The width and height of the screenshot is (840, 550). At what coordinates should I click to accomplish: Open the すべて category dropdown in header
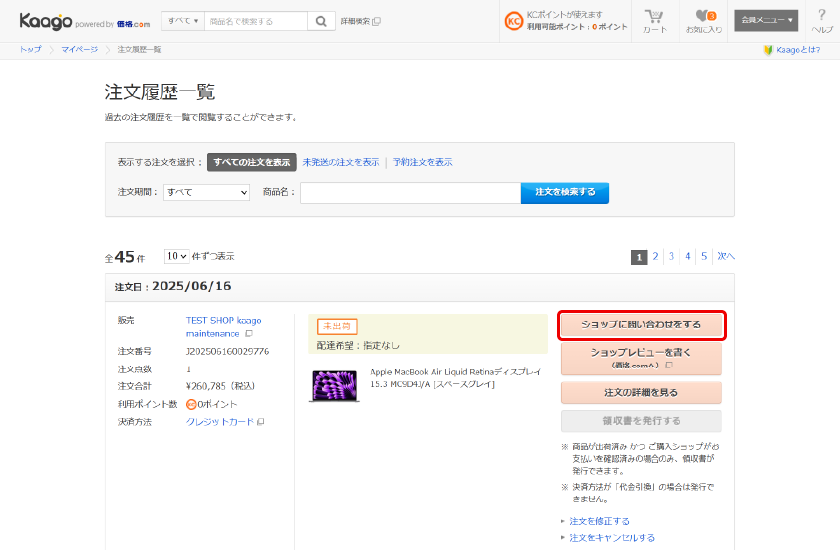click(183, 21)
